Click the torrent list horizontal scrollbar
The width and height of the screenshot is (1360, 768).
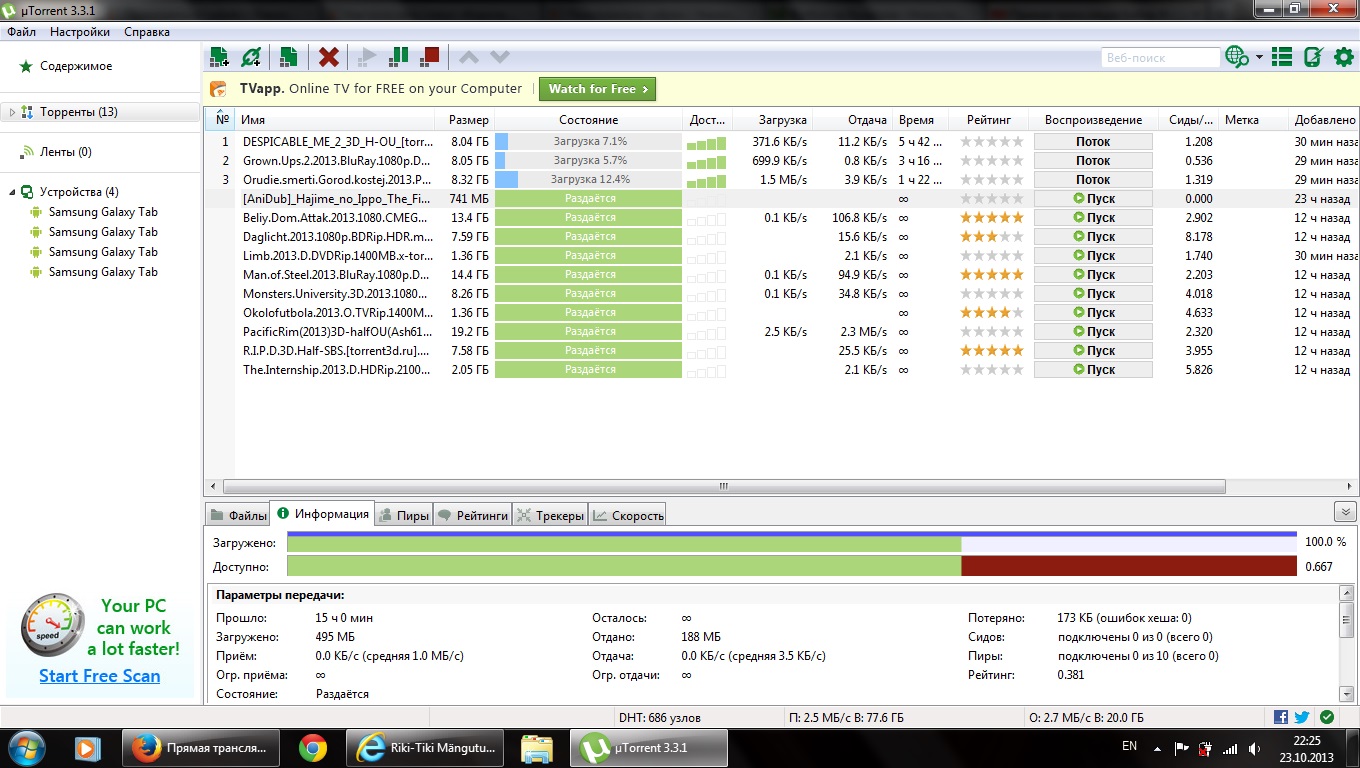coord(722,487)
